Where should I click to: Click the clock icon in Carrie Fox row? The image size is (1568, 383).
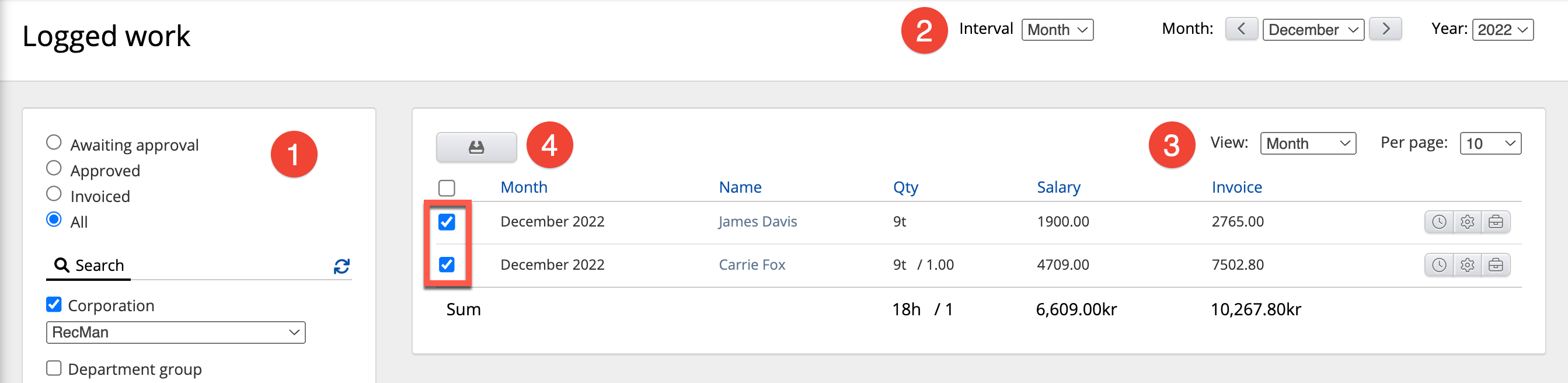pyautogui.click(x=1438, y=265)
